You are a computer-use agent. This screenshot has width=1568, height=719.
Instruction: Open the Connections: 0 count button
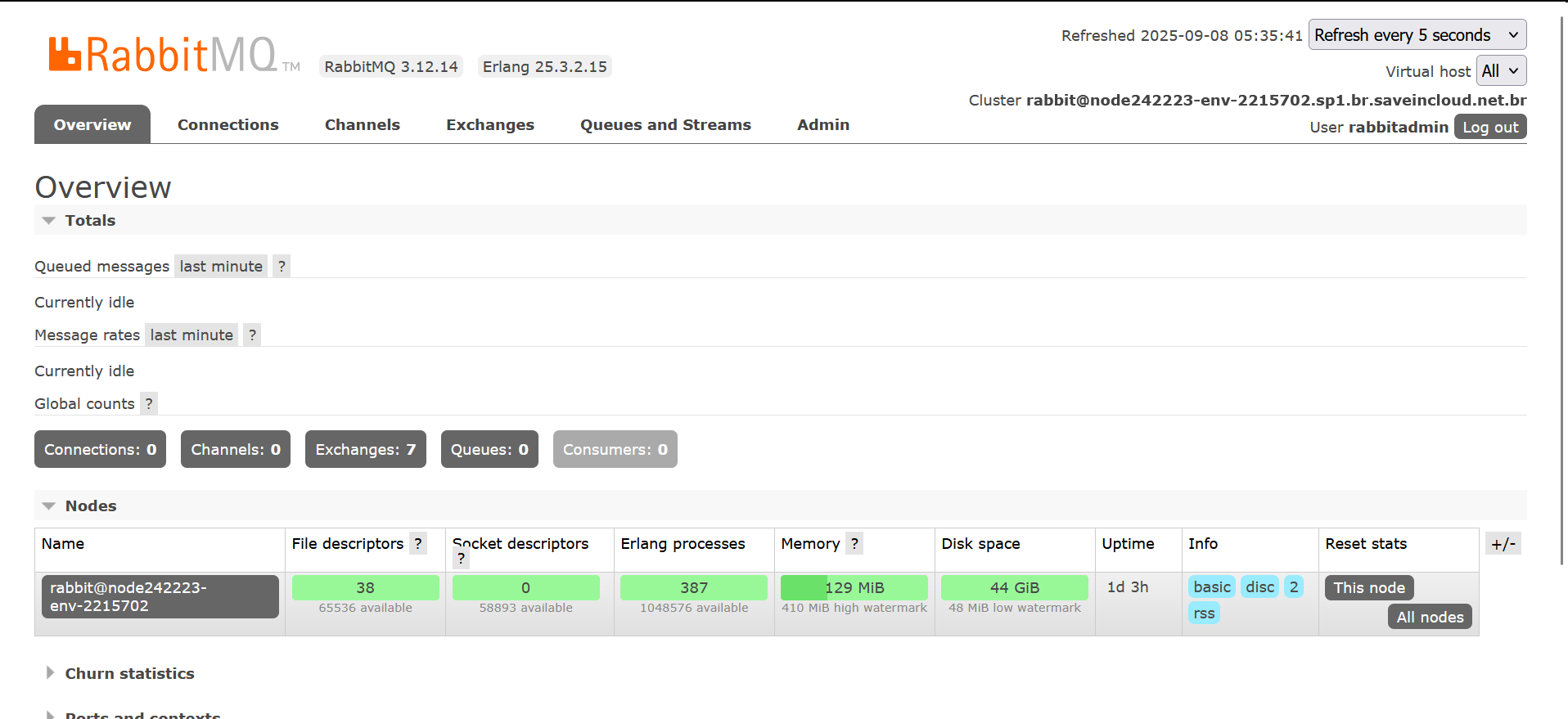[x=100, y=449]
